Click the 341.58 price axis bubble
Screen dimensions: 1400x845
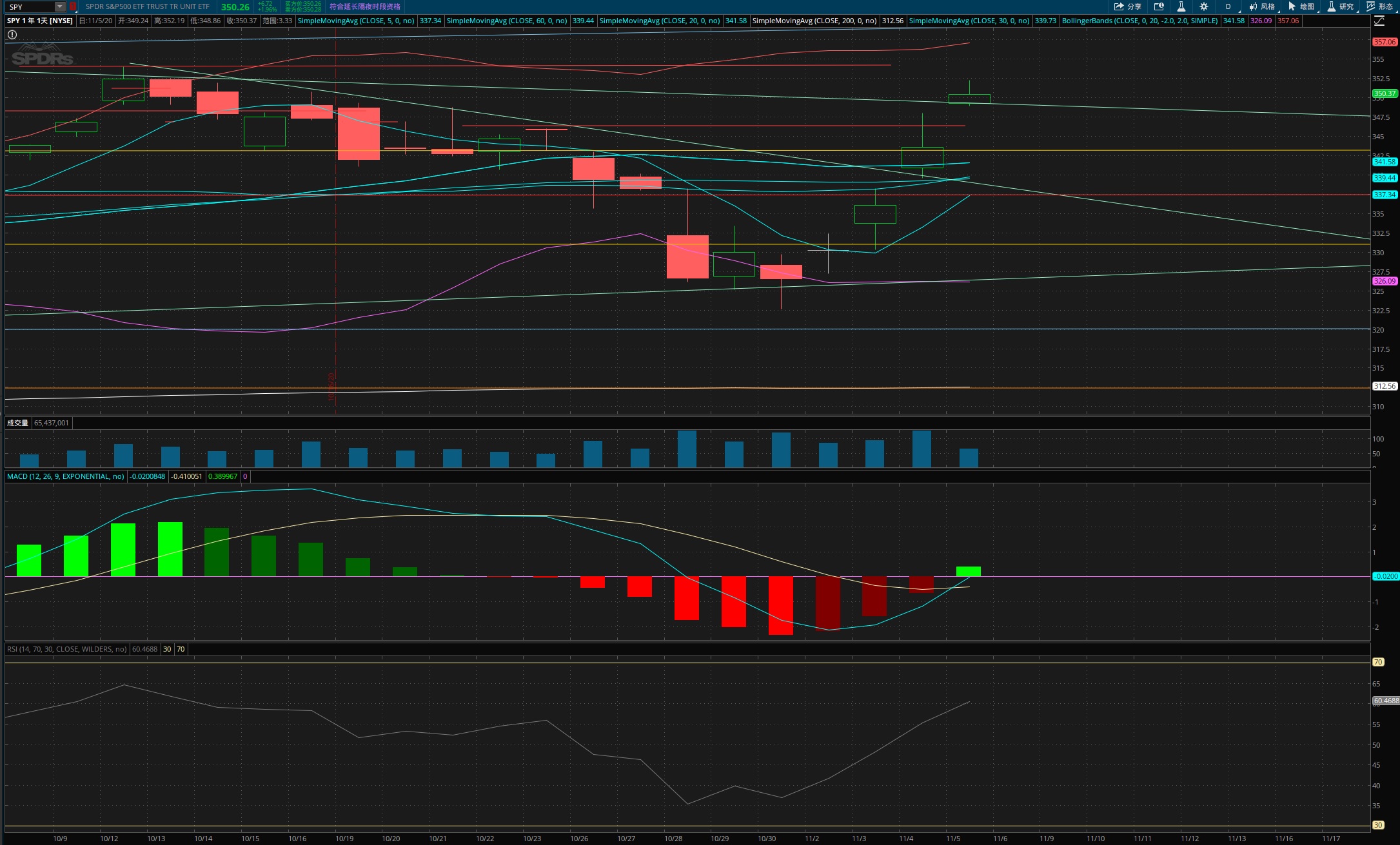(1385, 162)
